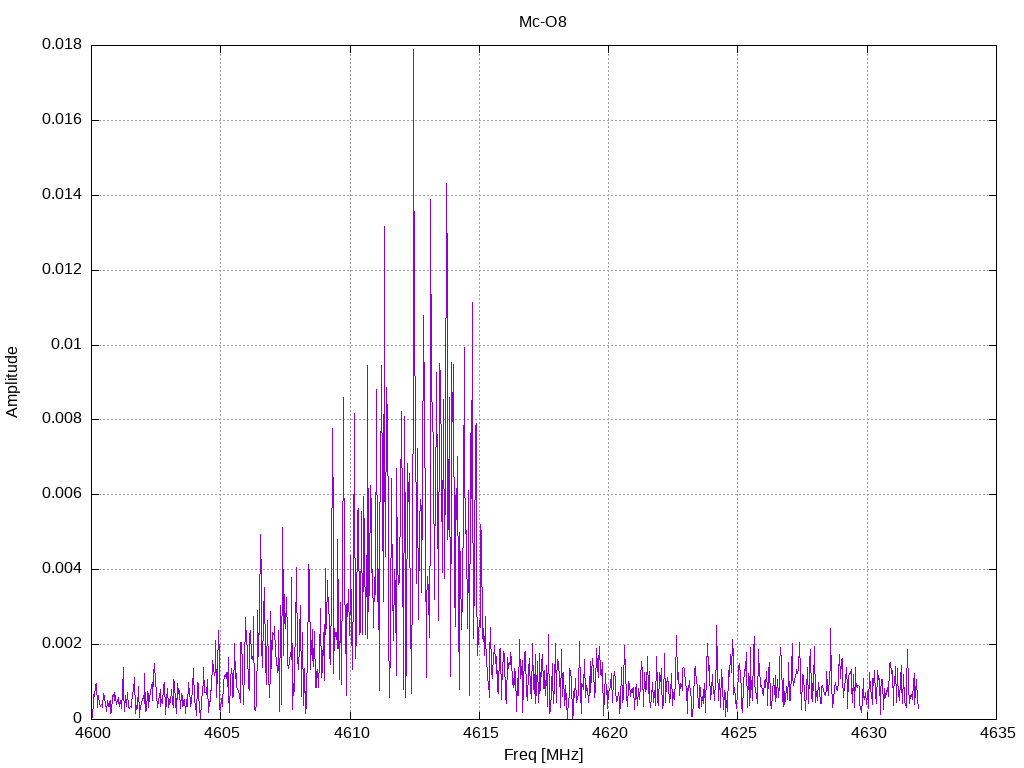This screenshot has height=768, width=1024.
Task: Click the 0.018 y-axis tick label
Action: pos(61,45)
